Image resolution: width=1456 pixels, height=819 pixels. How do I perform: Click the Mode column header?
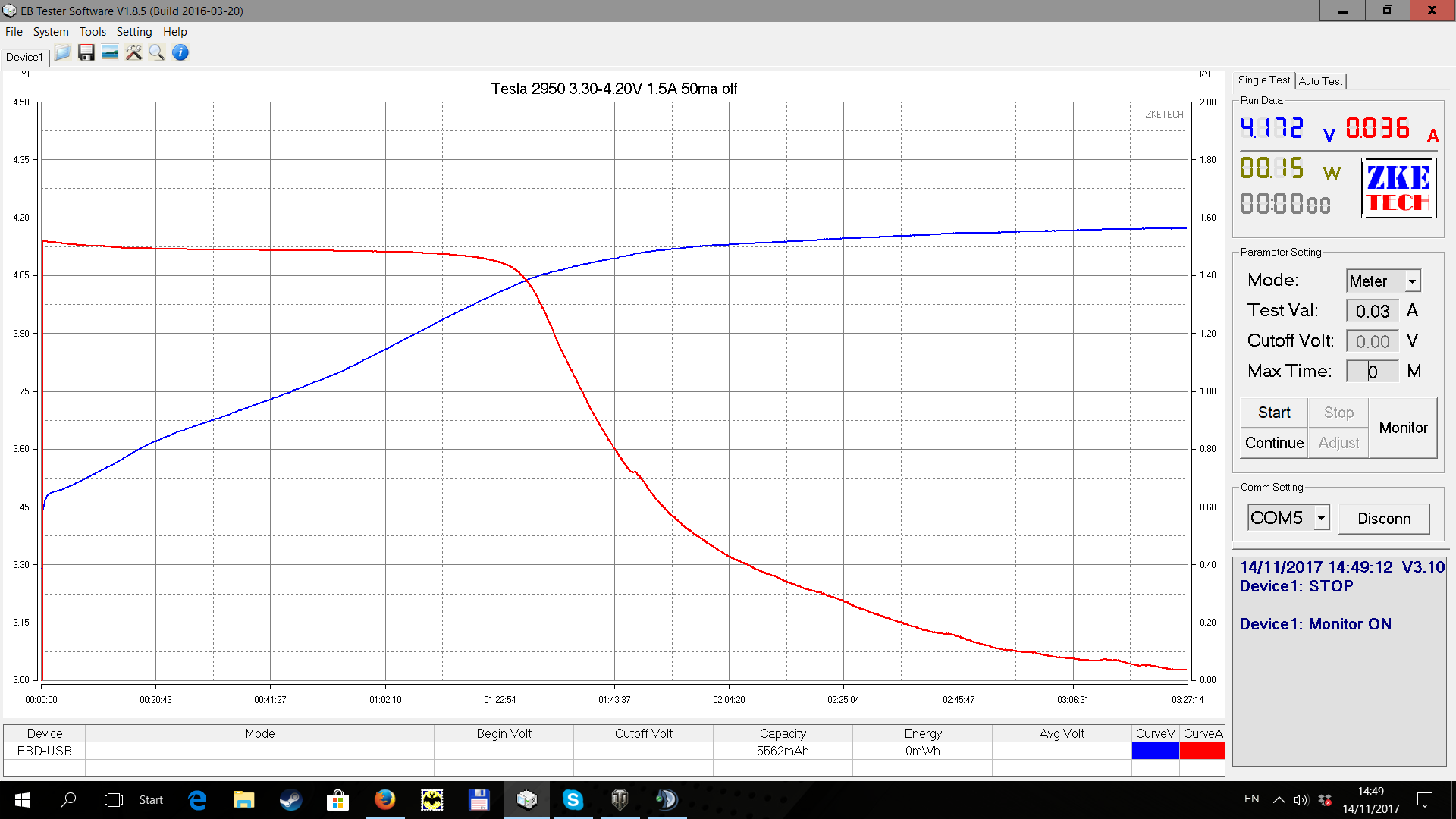point(259,733)
